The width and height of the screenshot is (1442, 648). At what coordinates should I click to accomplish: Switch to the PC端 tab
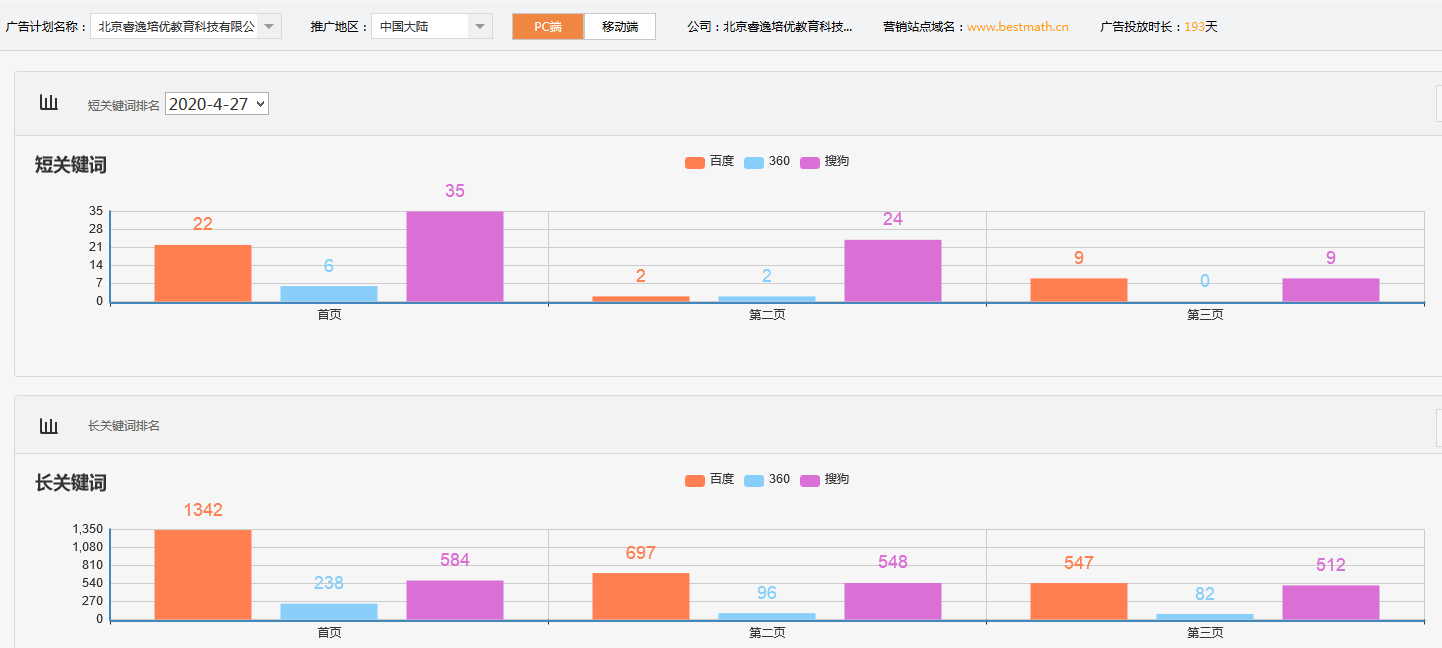[548, 27]
